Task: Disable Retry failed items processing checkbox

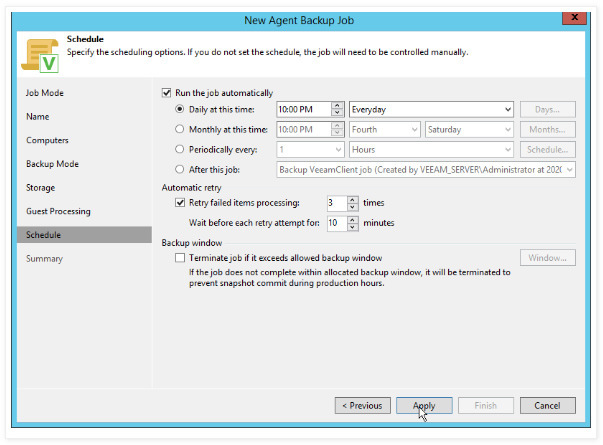Action: 180,203
